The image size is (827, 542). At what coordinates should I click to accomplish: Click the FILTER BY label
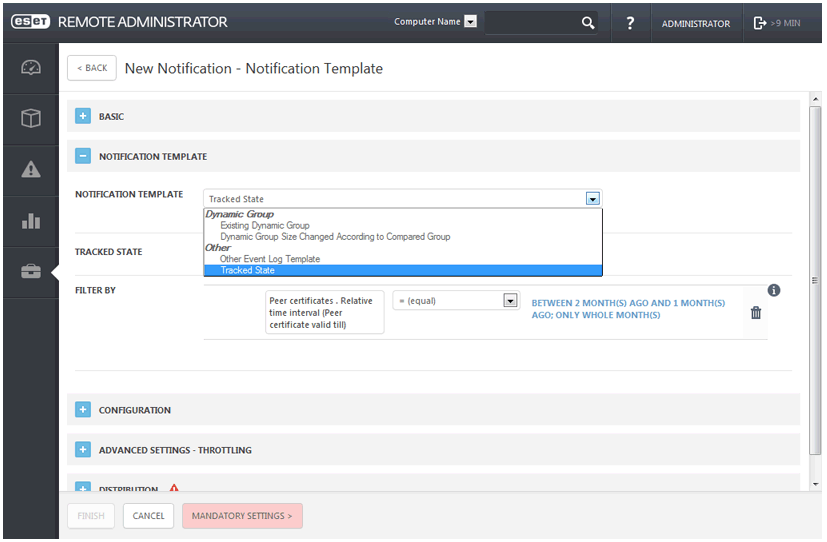pyautogui.click(x=95, y=290)
